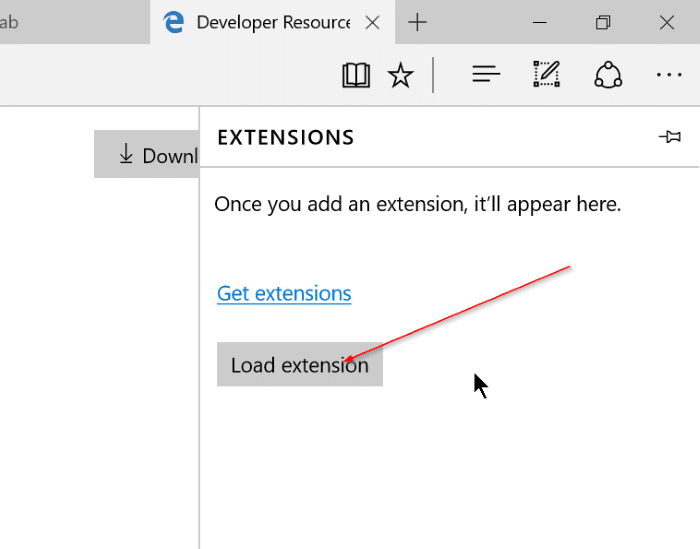Switch to the partially visible left tab
700x549 pixels.
(x=75, y=22)
